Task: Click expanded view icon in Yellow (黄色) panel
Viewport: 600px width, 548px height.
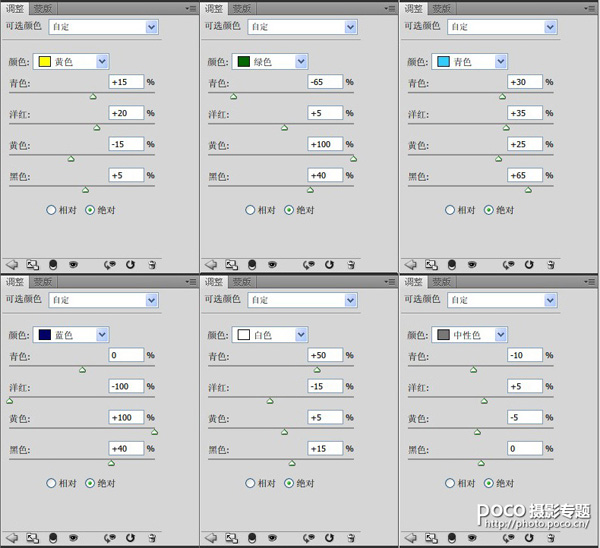Action: click(33, 264)
